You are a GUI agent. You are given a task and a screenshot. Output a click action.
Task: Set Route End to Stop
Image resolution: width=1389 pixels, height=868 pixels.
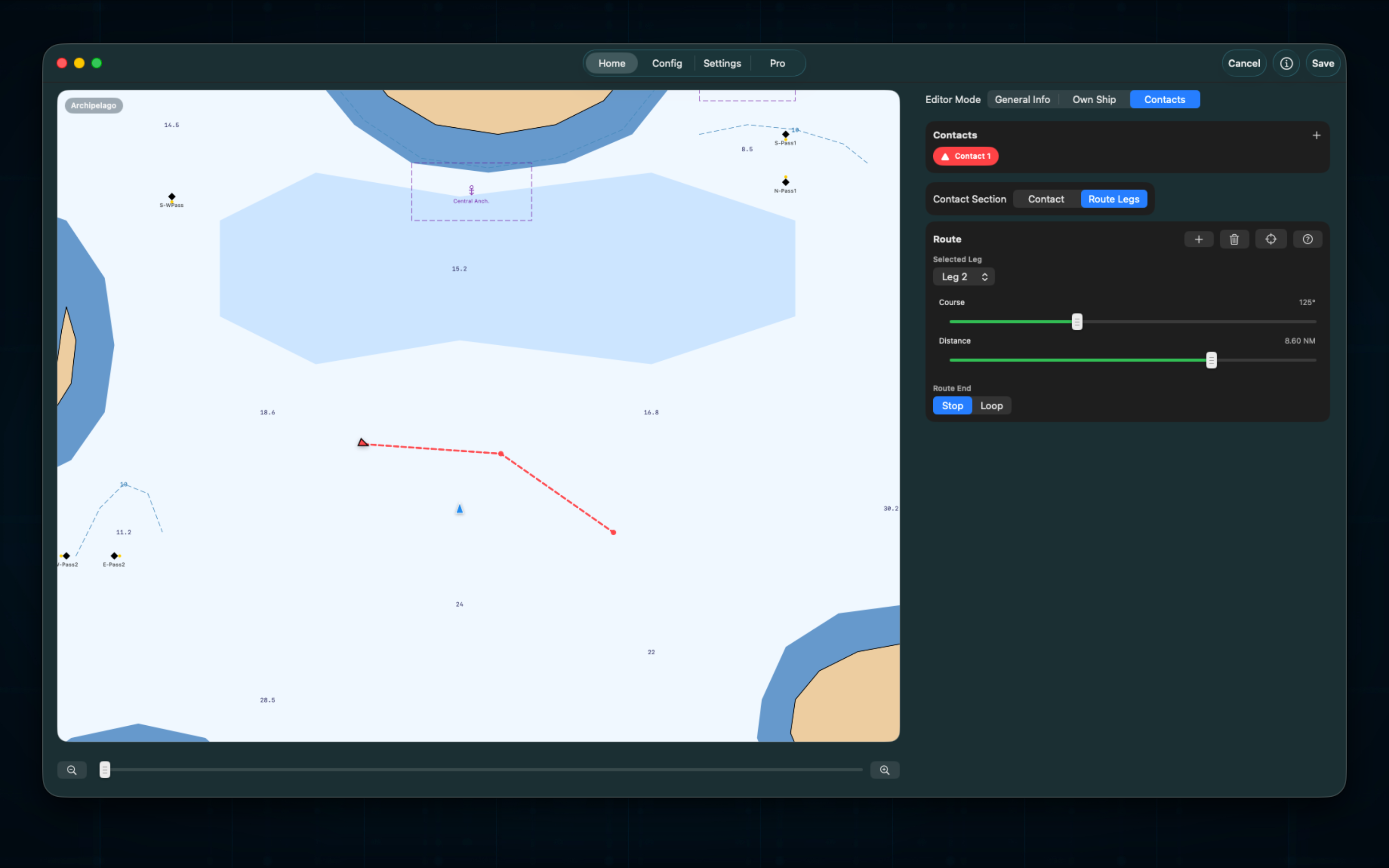point(952,406)
